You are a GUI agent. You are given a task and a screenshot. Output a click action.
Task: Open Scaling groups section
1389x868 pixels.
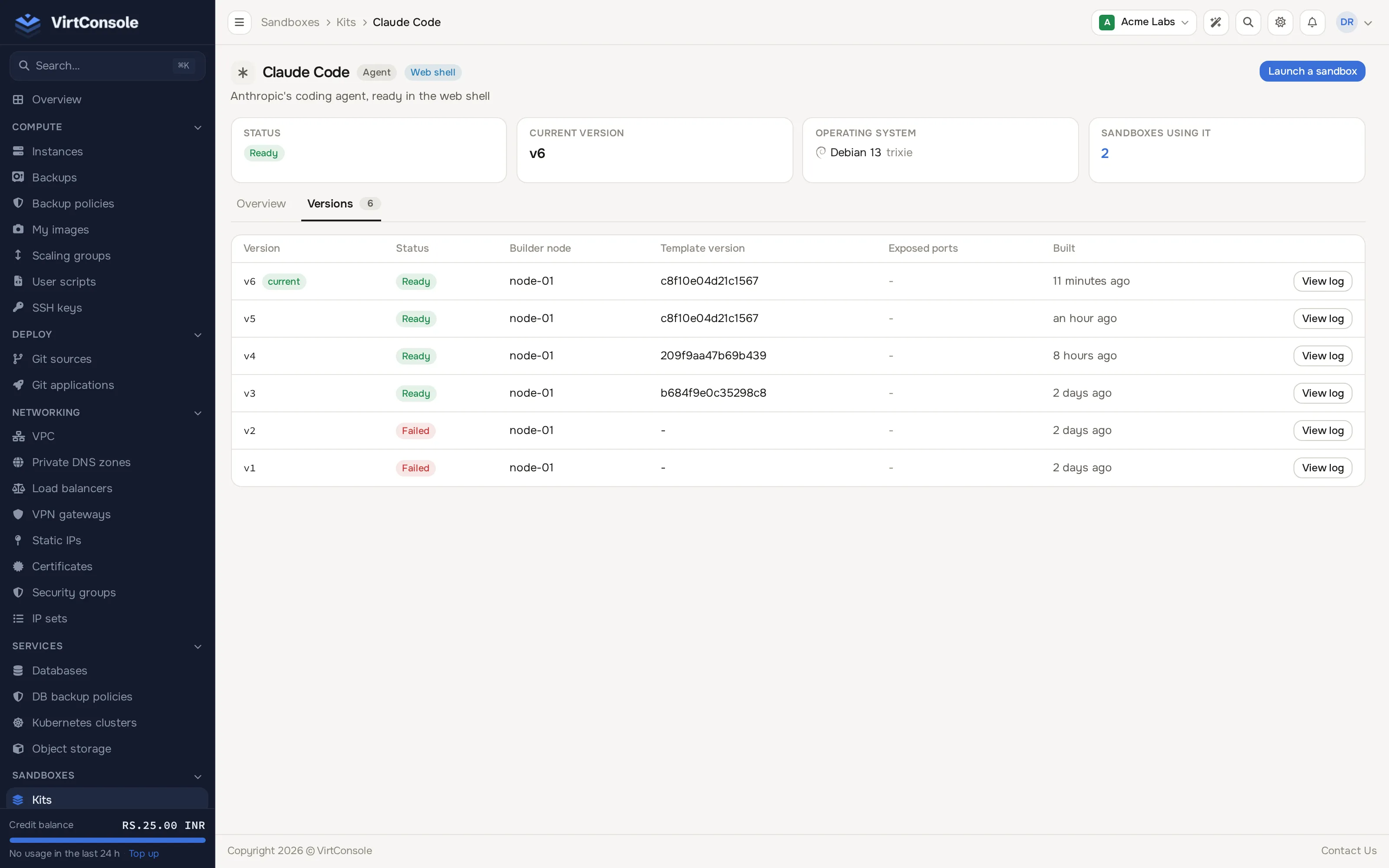pyautogui.click(x=107, y=256)
